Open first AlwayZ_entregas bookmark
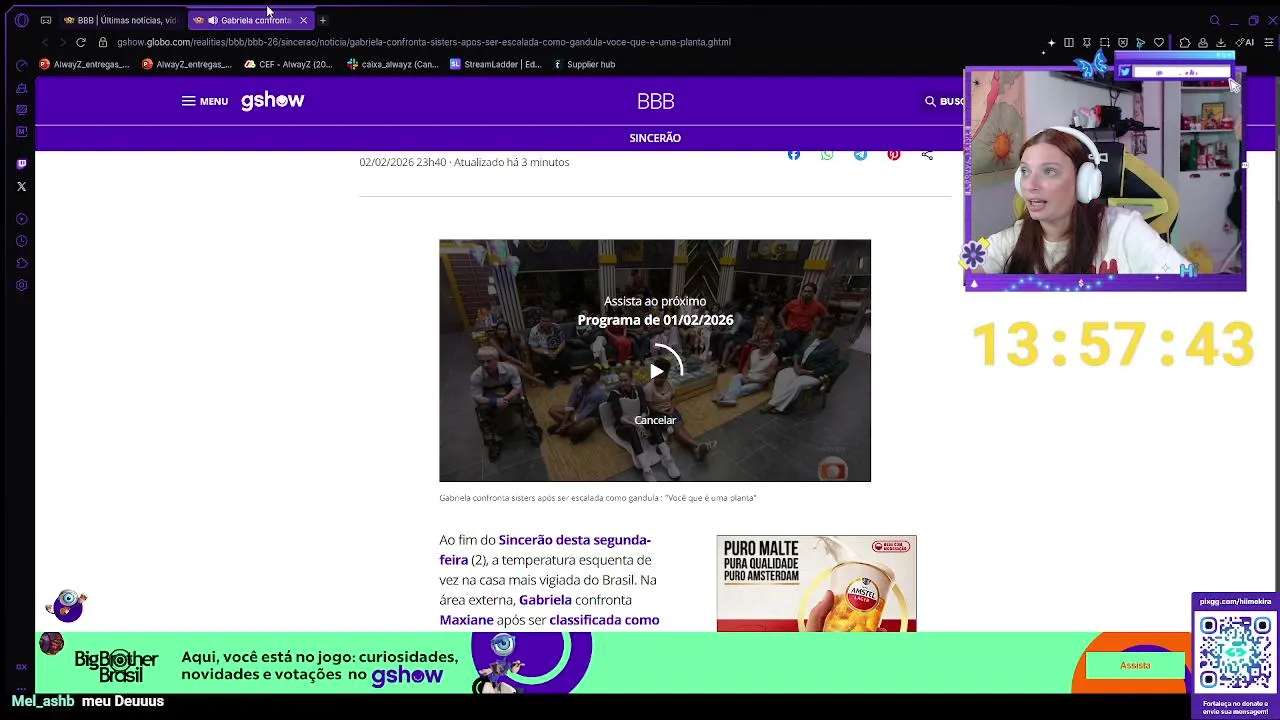Viewport: 1280px width, 720px height. (x=84, y=64)
